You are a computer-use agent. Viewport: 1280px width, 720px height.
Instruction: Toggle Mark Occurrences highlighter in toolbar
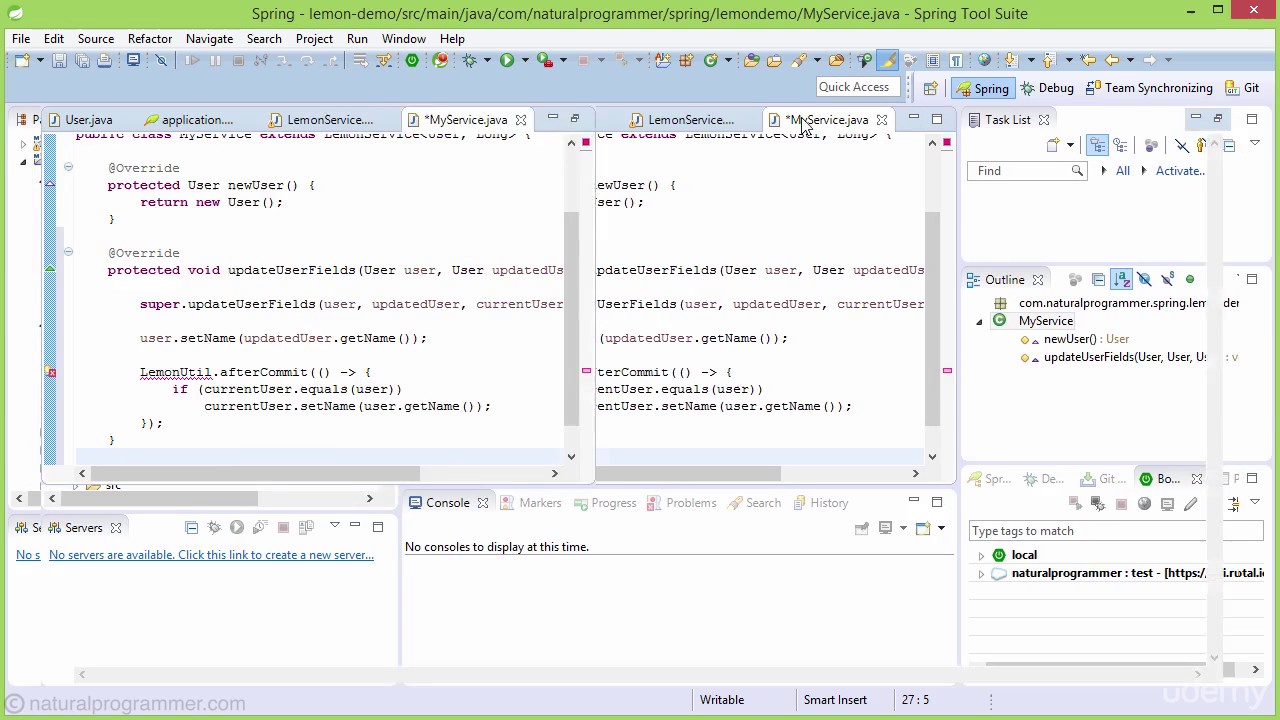tap(888, 61)
